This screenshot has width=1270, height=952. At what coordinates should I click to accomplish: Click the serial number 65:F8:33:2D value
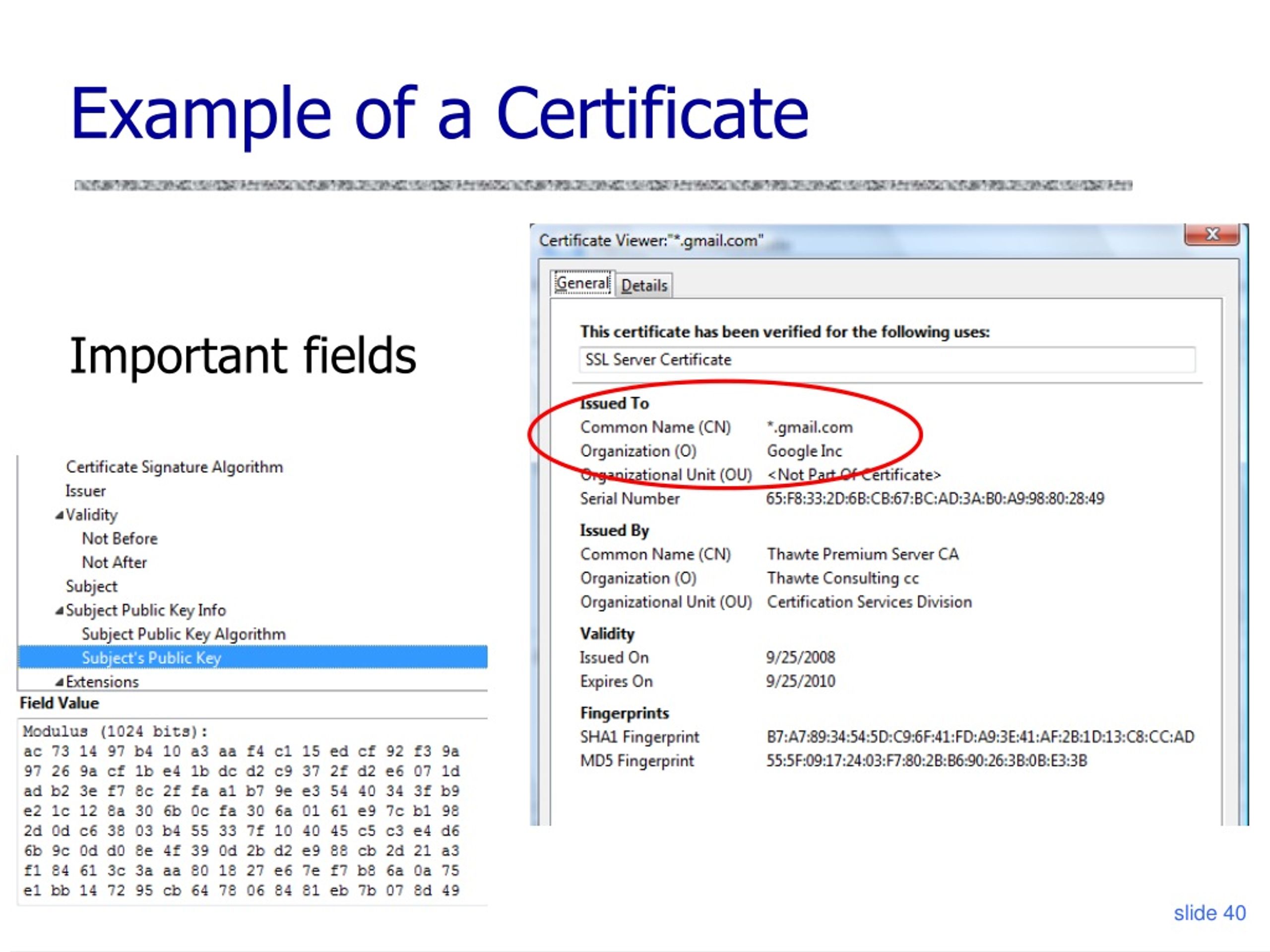click(x=935, y=499)
